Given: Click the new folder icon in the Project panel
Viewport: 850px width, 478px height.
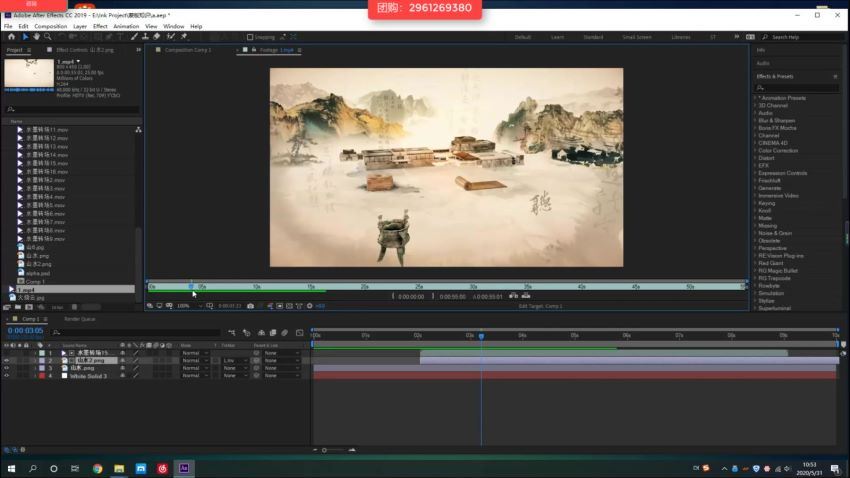Looking at the screenshot, I should point(18,307).
